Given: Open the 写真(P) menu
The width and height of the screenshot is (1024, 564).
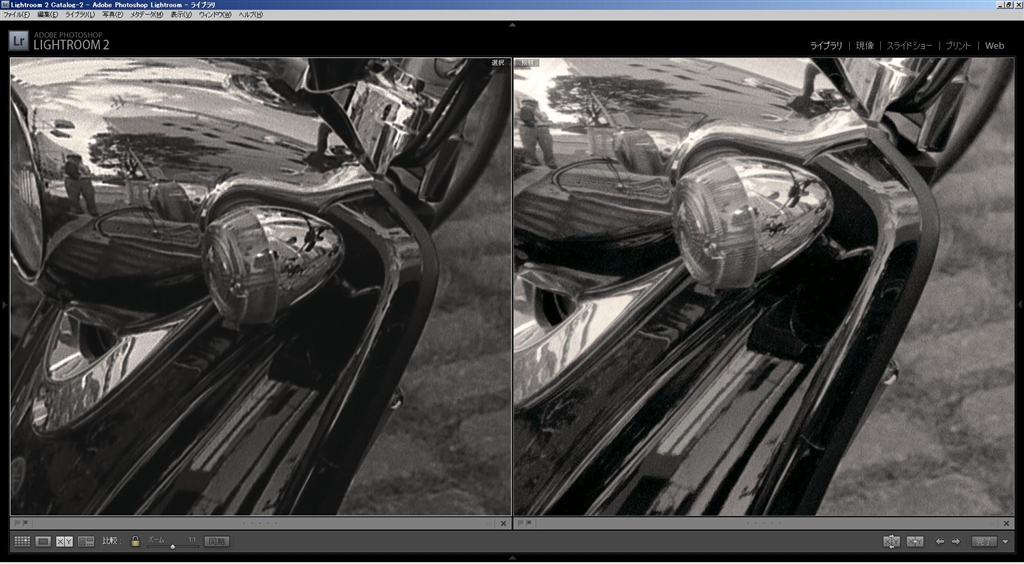Looking at the screenshot, I should tap(112, 15).
